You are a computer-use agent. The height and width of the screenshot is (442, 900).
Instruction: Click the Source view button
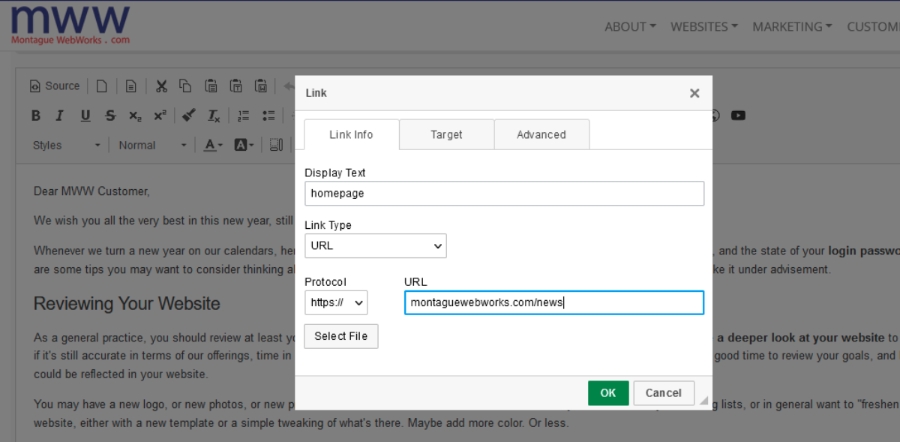(55, 86)
